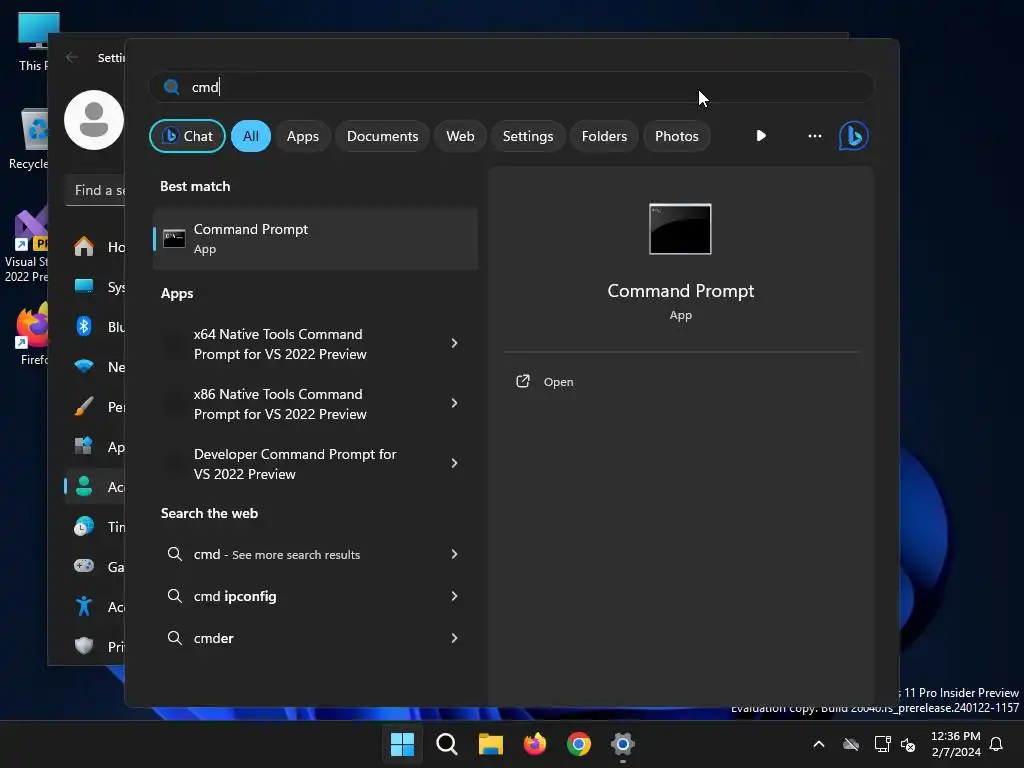Click the taskbar Search magnifier icon

[447, 744]
